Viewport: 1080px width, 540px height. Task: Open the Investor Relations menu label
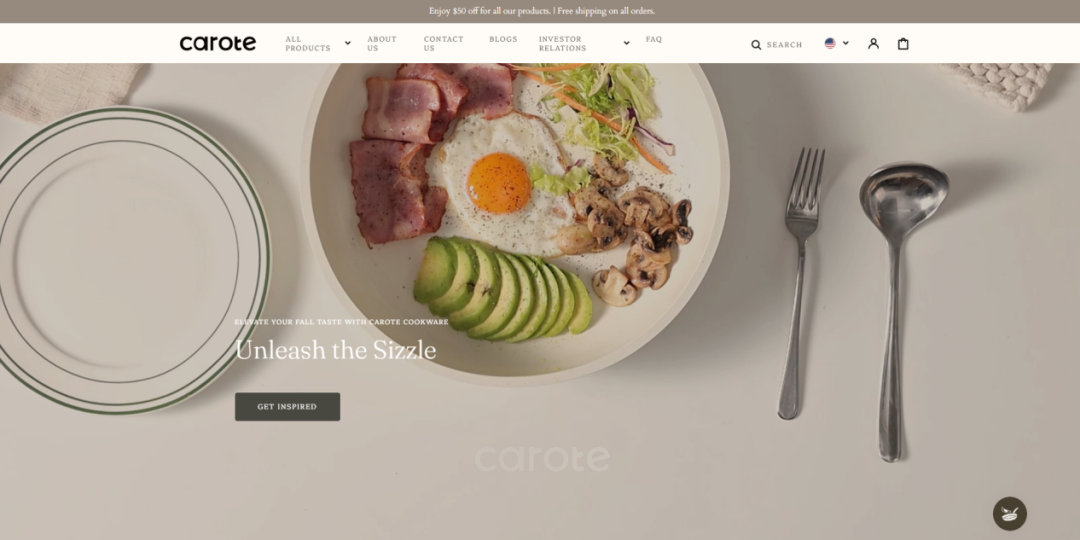click(x=562, y=43)
